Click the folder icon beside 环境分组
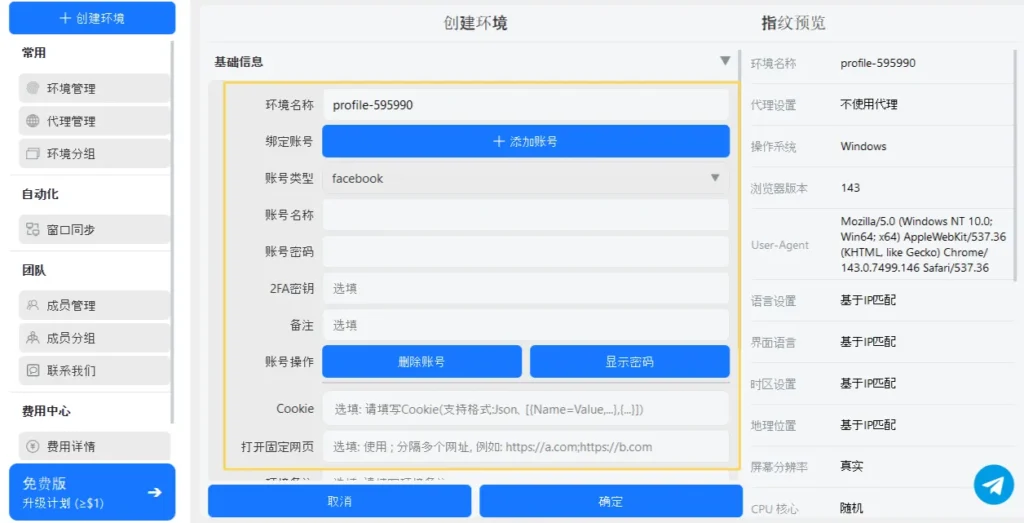This screenshot has width=1024, height=523. coord(33,154)
